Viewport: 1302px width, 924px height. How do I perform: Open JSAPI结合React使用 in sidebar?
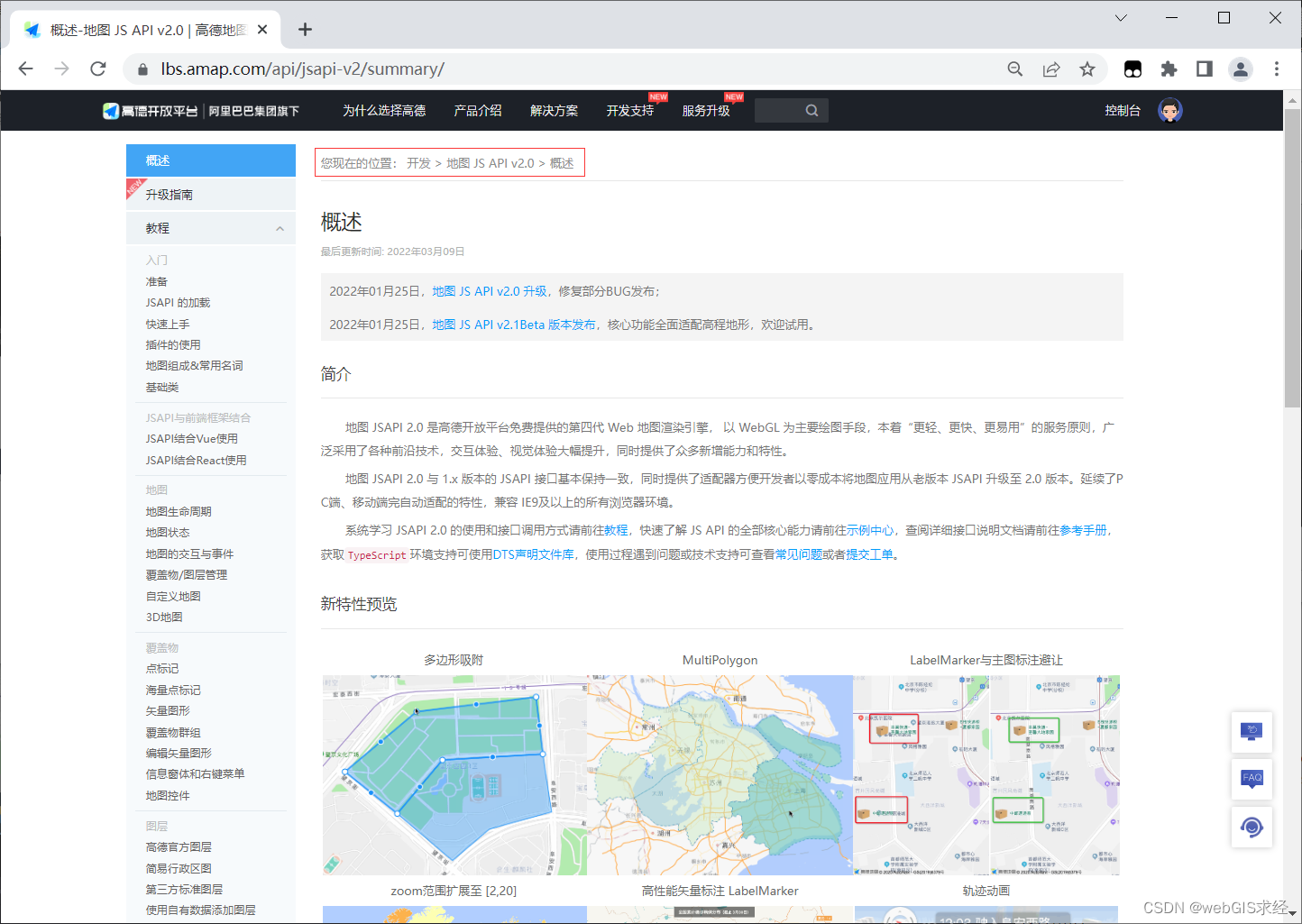pyautogui.click(x=196, y=461)
